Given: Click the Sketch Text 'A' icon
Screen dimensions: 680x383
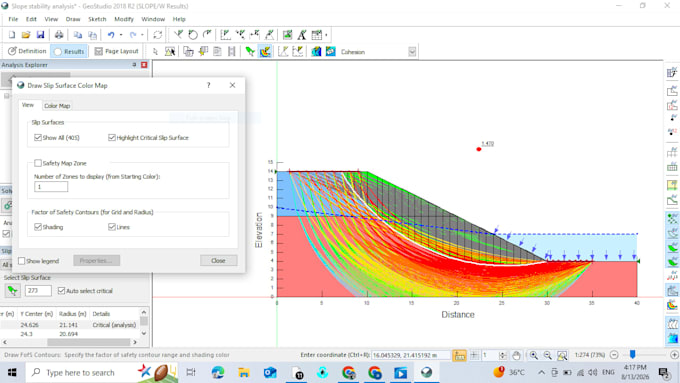Looking at the screenshot, I should [x=302, y=35].
